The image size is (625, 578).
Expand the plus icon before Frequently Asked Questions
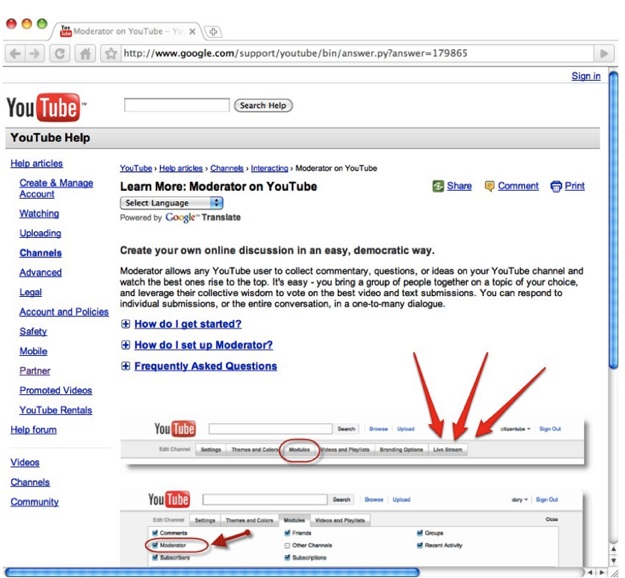(x=126, y=366)
